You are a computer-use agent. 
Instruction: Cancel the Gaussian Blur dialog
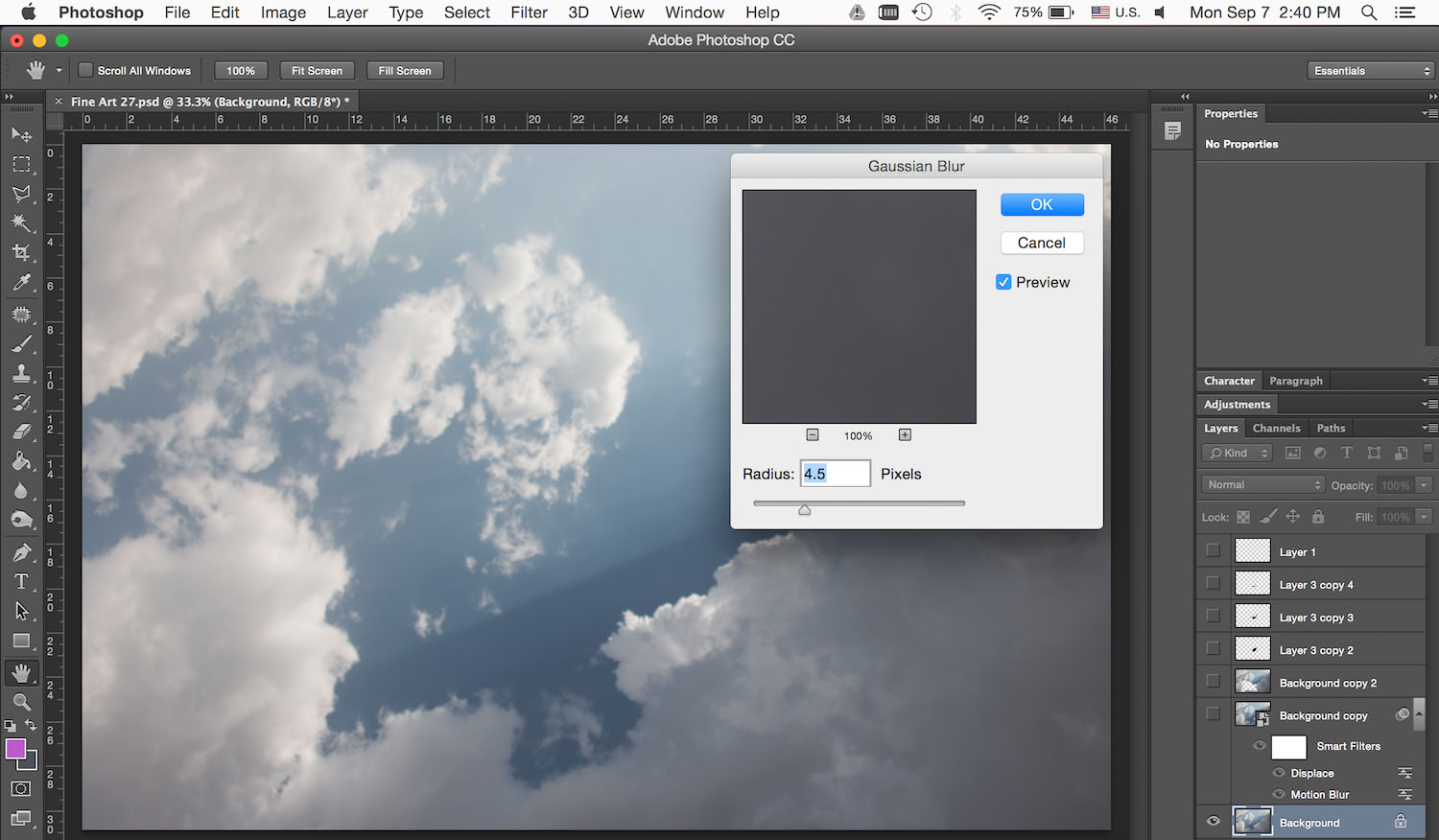click(1042, 243)
